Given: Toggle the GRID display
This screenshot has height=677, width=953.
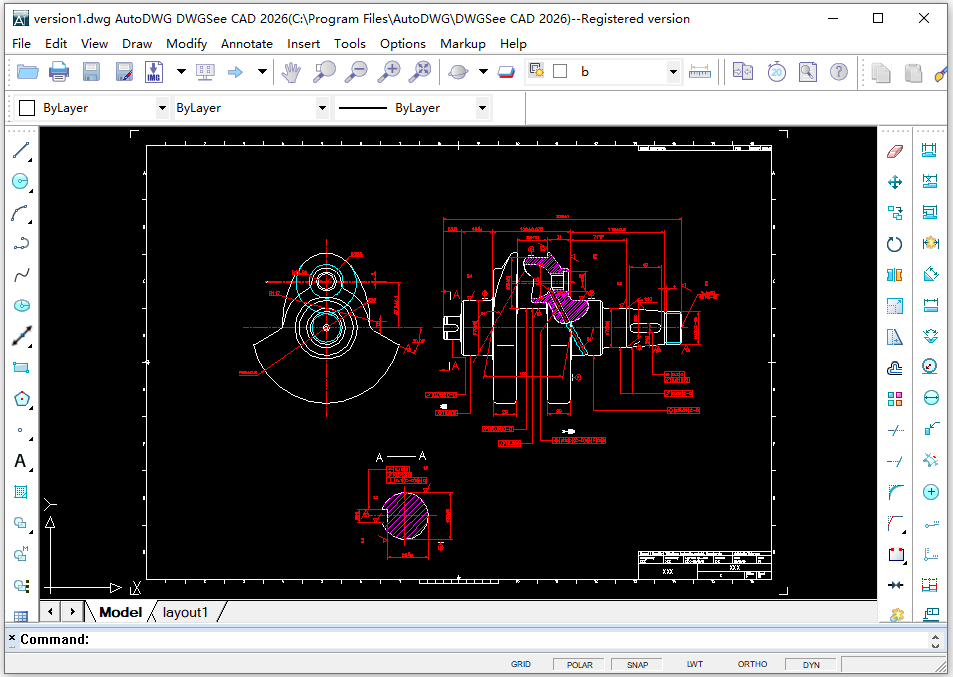Looking at the screenshot, I should point(520,663).
